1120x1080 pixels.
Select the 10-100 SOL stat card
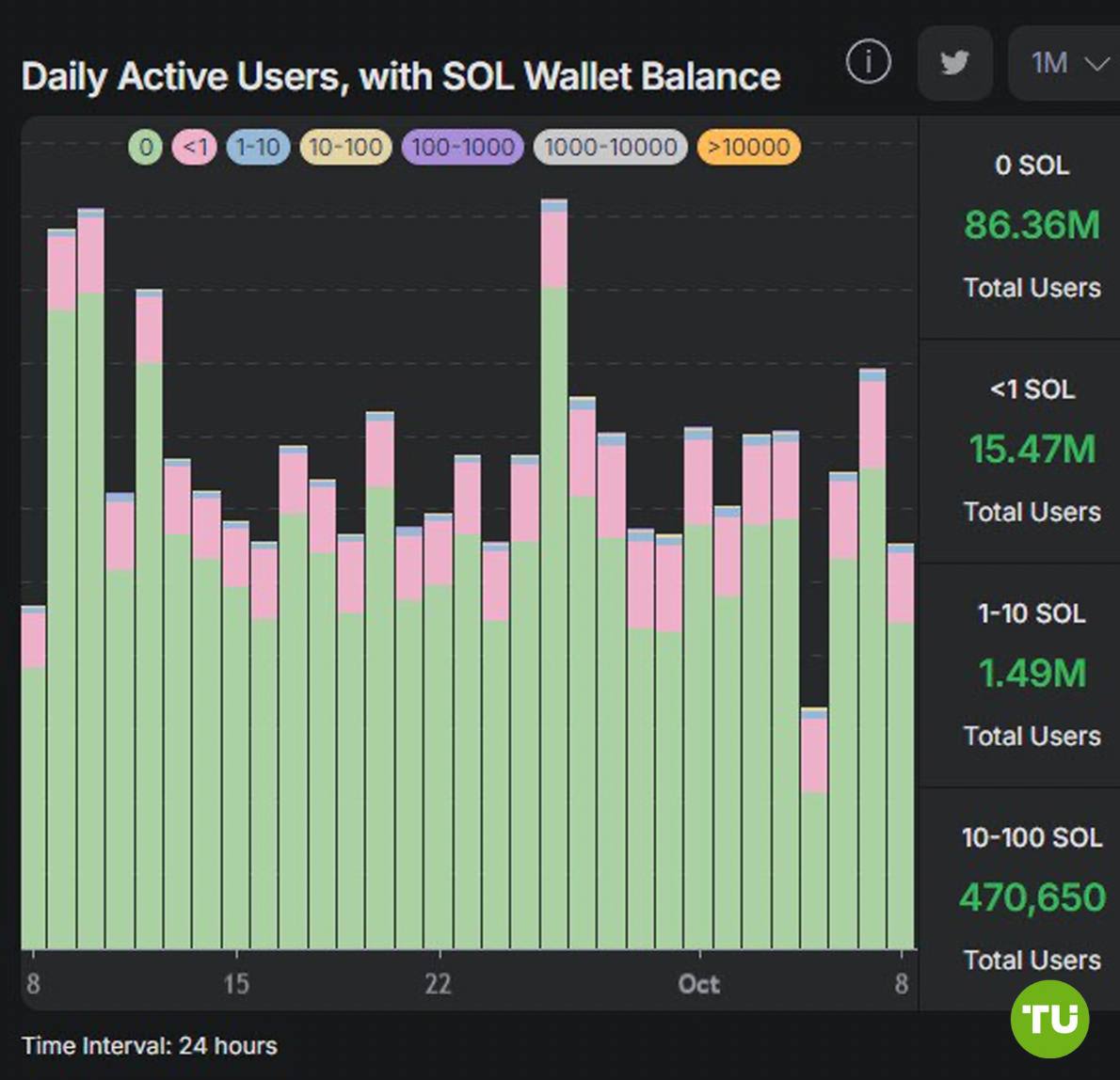coord(1020,899)
